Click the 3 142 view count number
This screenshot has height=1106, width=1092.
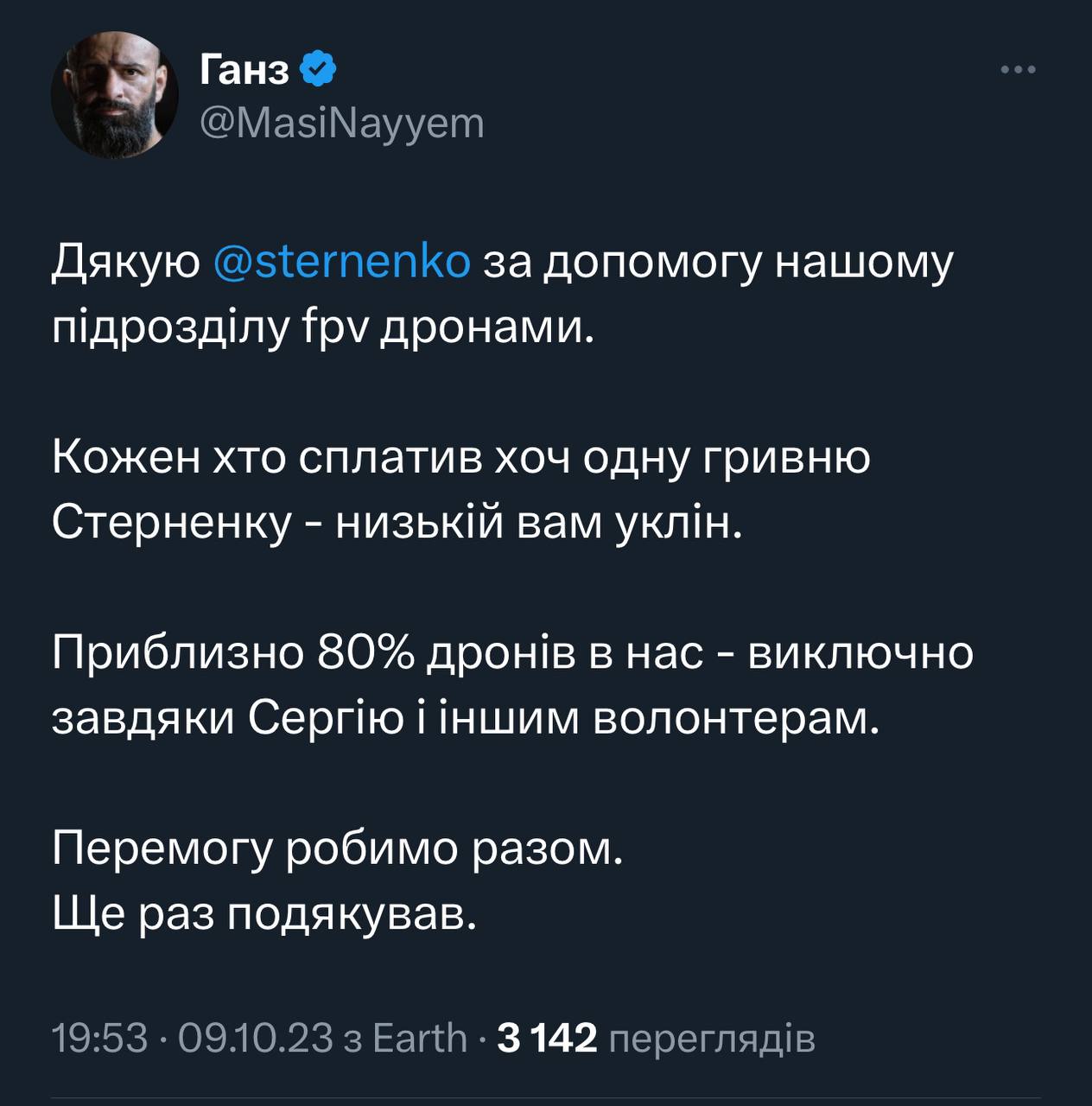point(549,1038)
